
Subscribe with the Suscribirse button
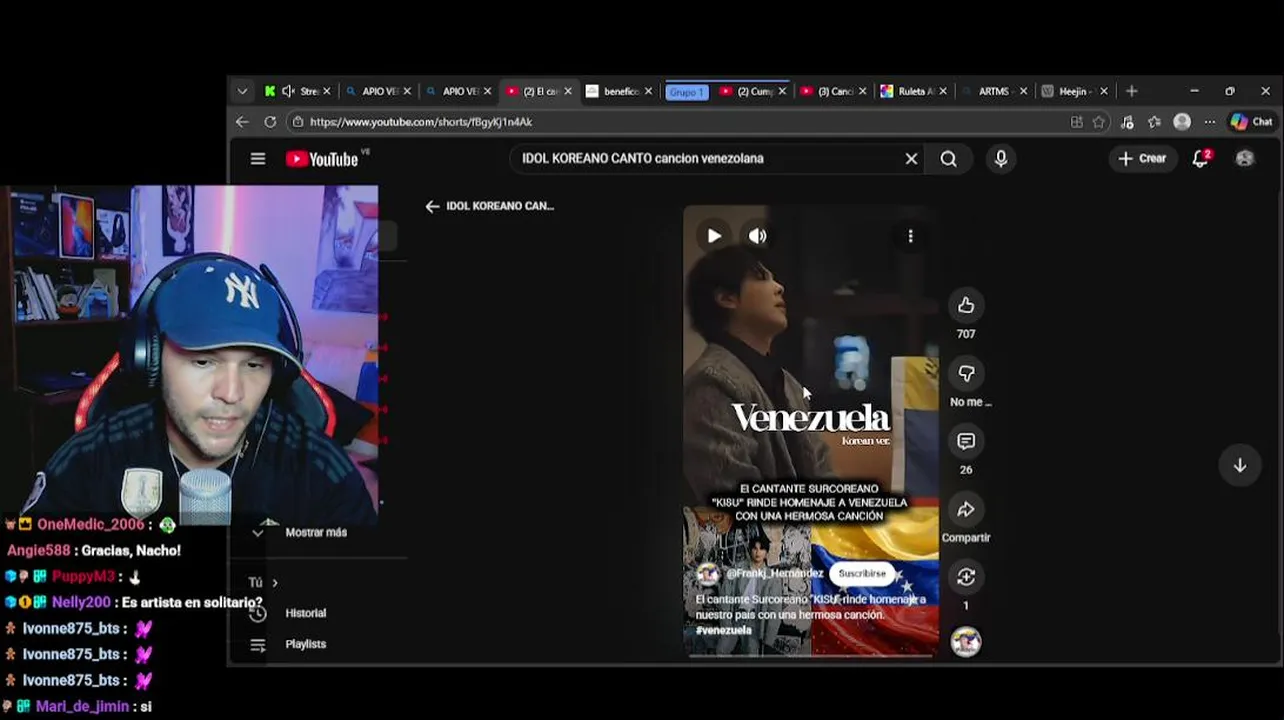[x=862, y=574]
